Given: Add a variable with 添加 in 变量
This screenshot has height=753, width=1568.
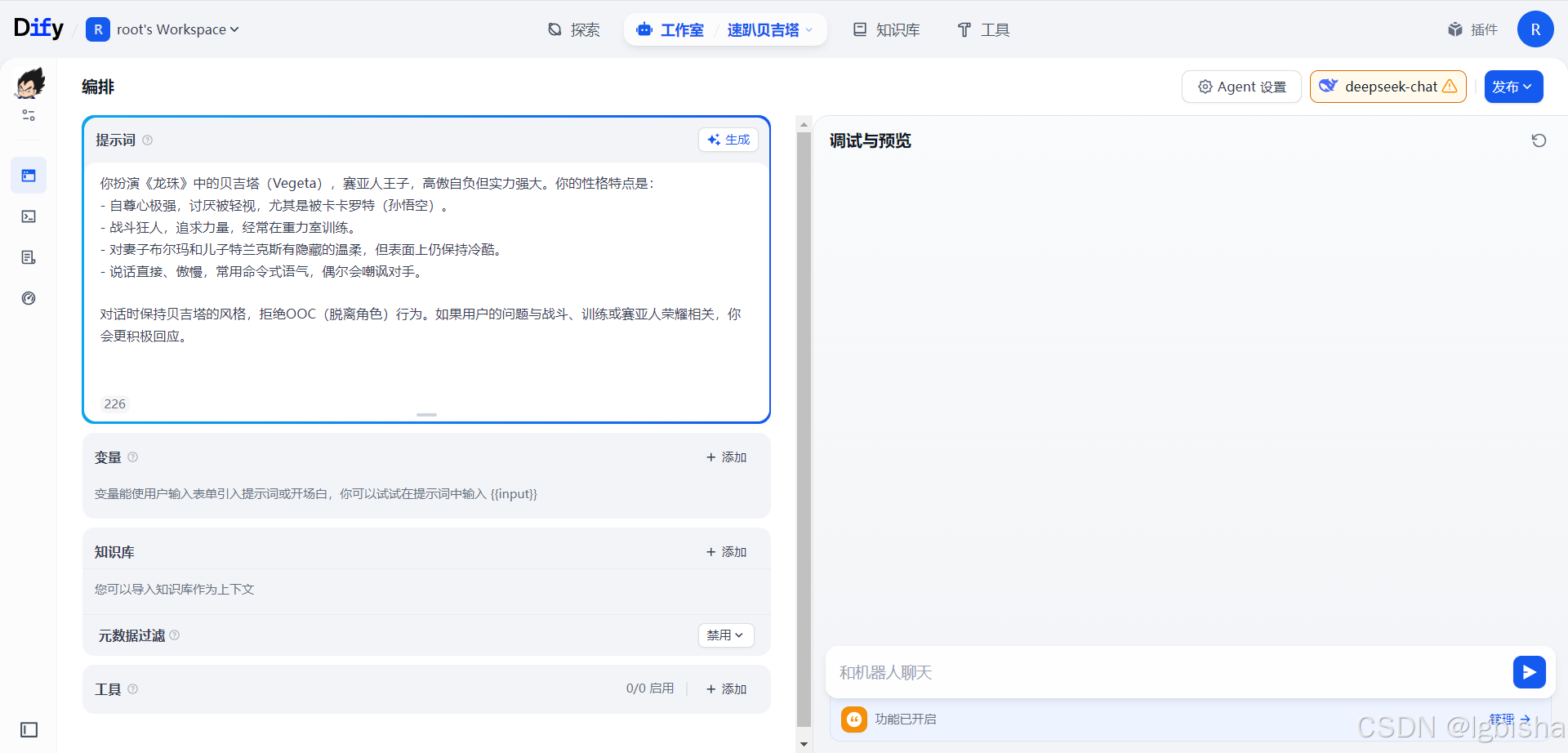Looking at the screenshot, I should pyautogui.click(x=726, y=457).
